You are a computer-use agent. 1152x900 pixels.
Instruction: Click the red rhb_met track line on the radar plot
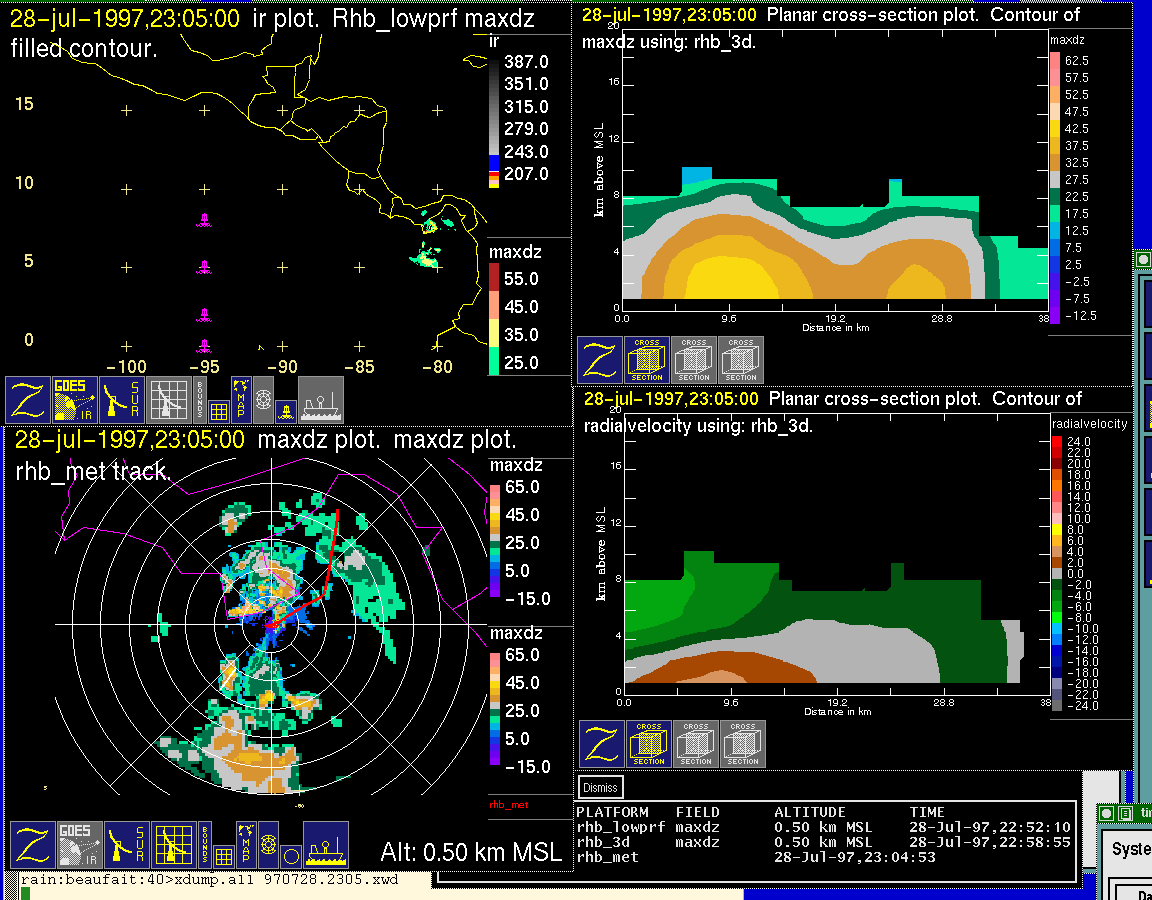tap(331, 560)
